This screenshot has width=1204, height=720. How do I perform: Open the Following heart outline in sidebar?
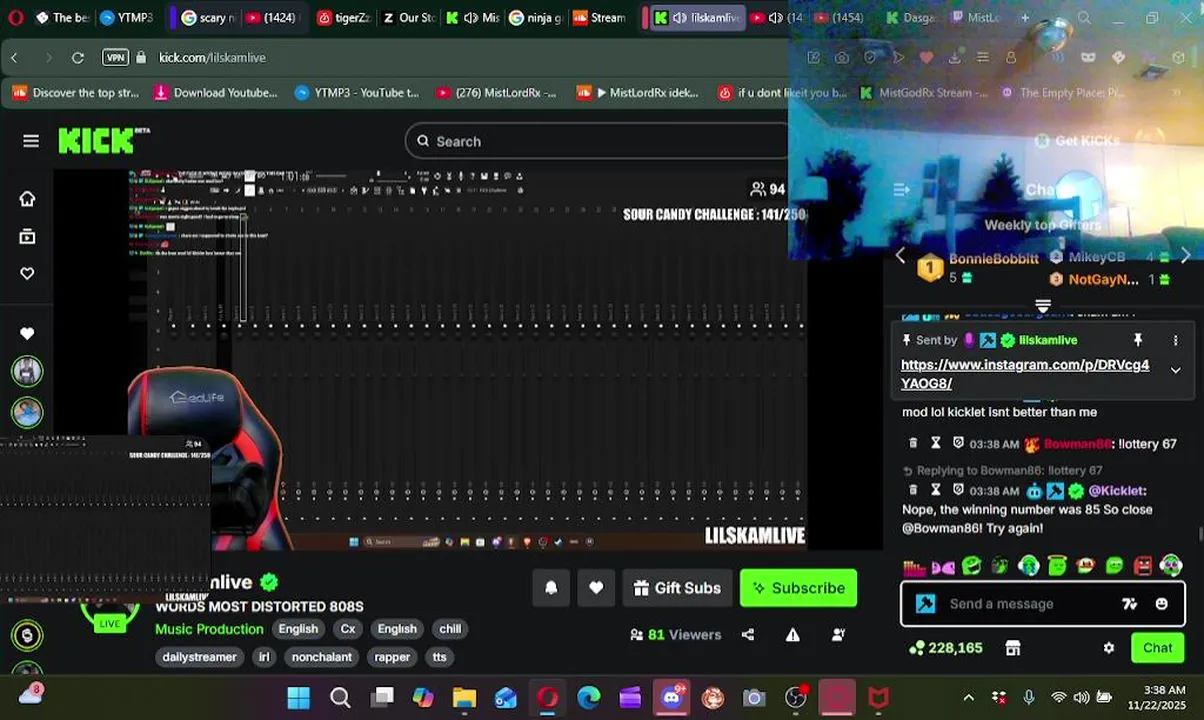tap(27, 273)
